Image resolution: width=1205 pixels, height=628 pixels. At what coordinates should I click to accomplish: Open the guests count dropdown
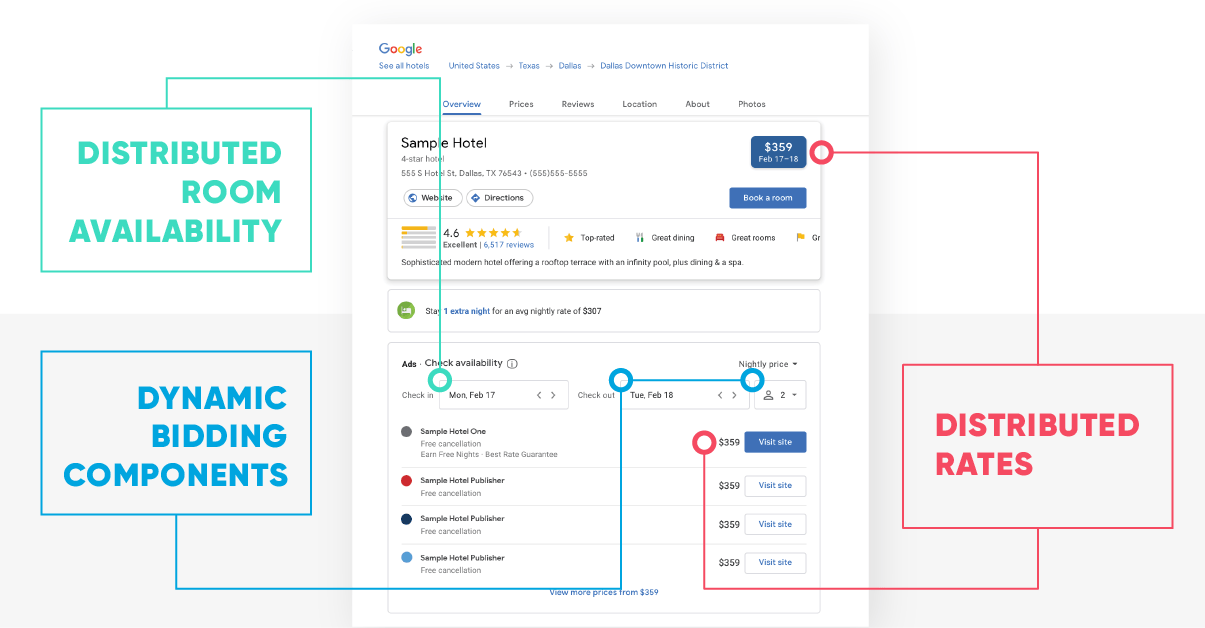click(780, 395)
